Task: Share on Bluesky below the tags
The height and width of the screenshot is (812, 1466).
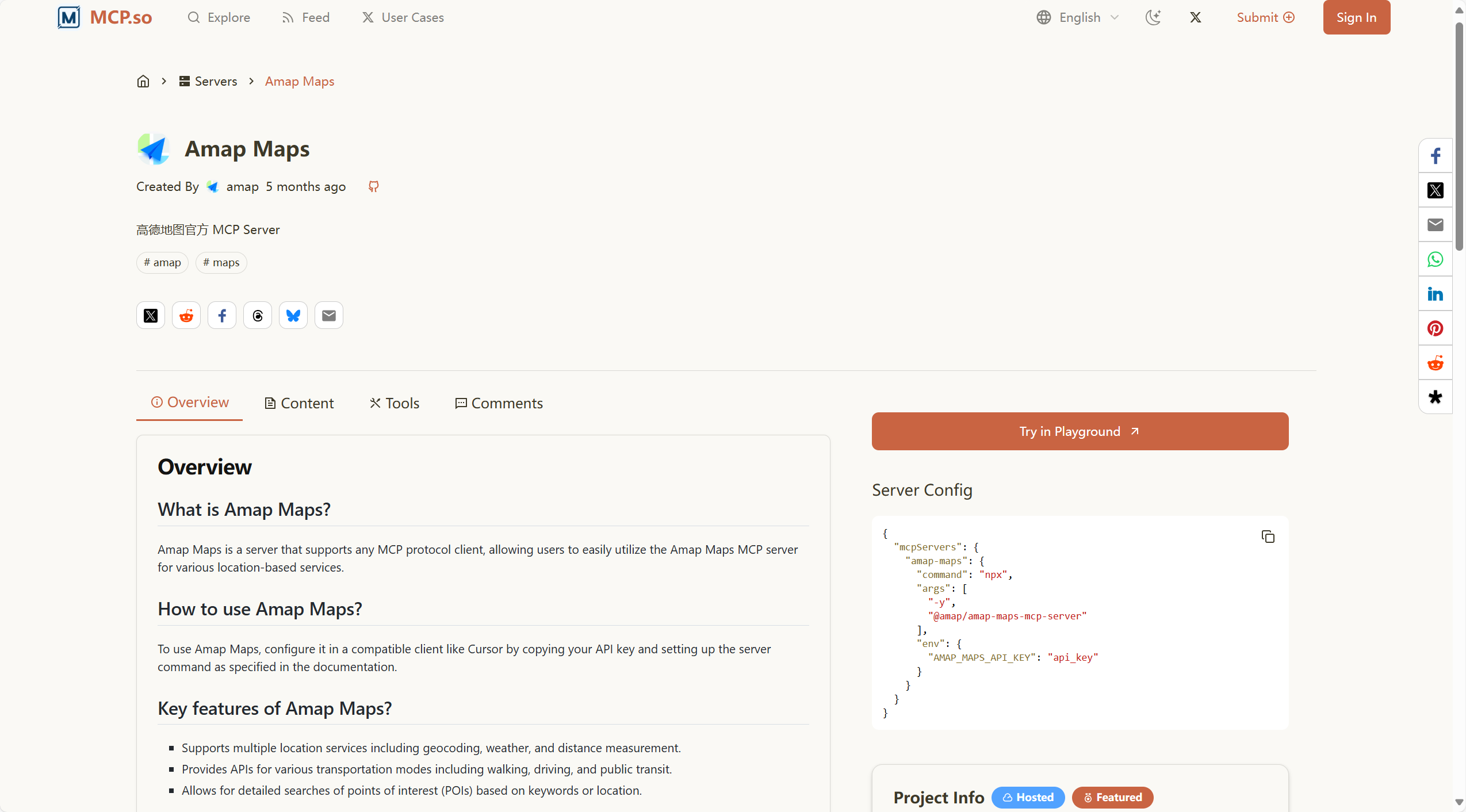Action: pos(293,315)
